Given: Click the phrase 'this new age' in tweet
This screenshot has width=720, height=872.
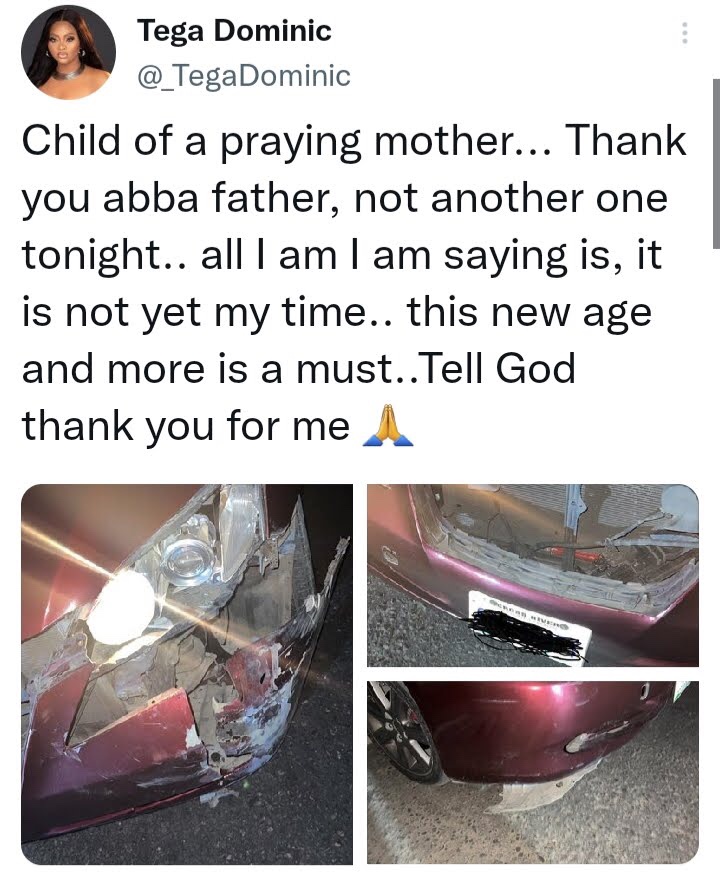Looking at the screenshot, I should pos(529,313).
